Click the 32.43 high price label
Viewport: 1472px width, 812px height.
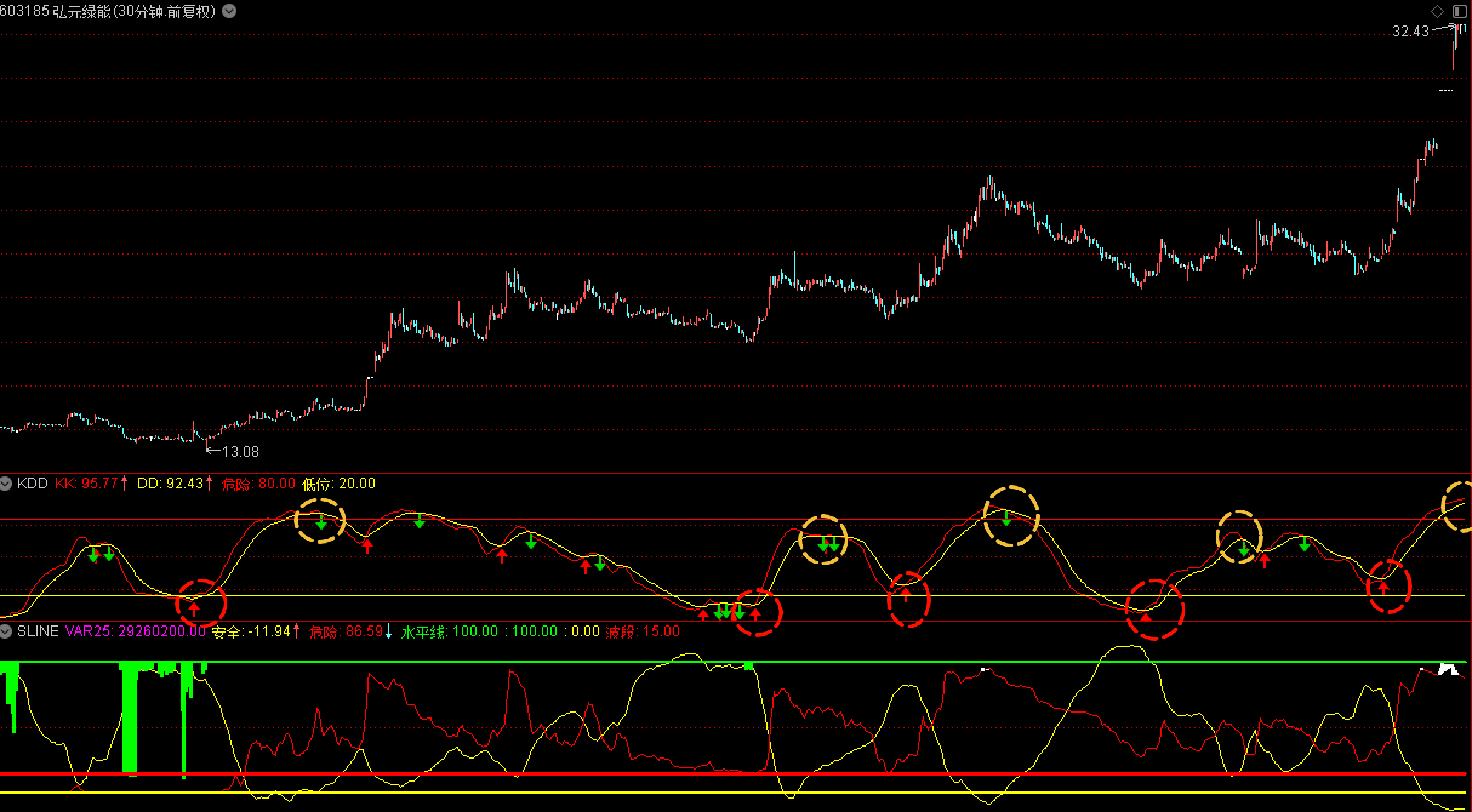click(x=1411, y=31)
